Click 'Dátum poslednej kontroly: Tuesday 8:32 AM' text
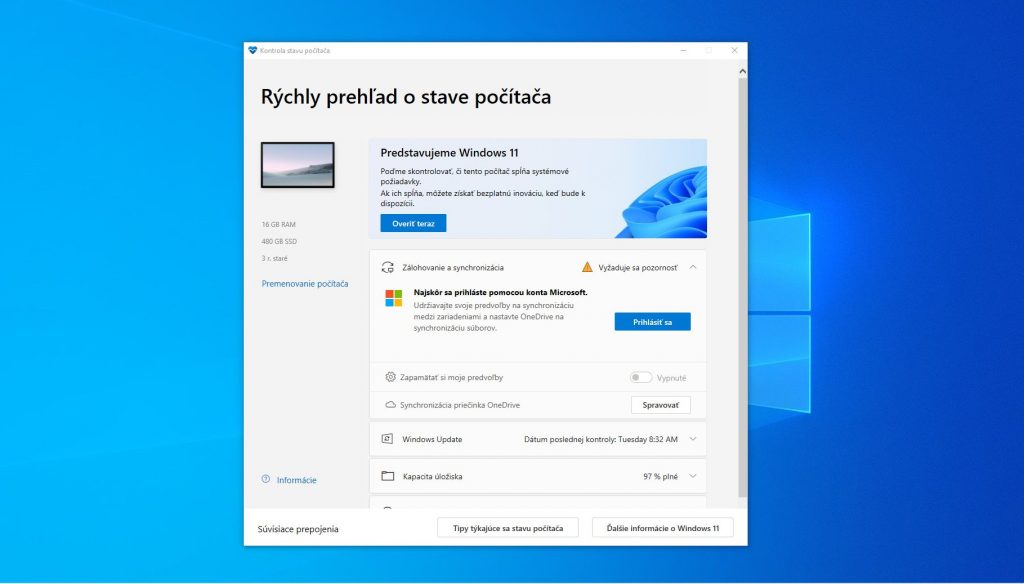The width and height of the screenshot is (1024, 584). 601,439
